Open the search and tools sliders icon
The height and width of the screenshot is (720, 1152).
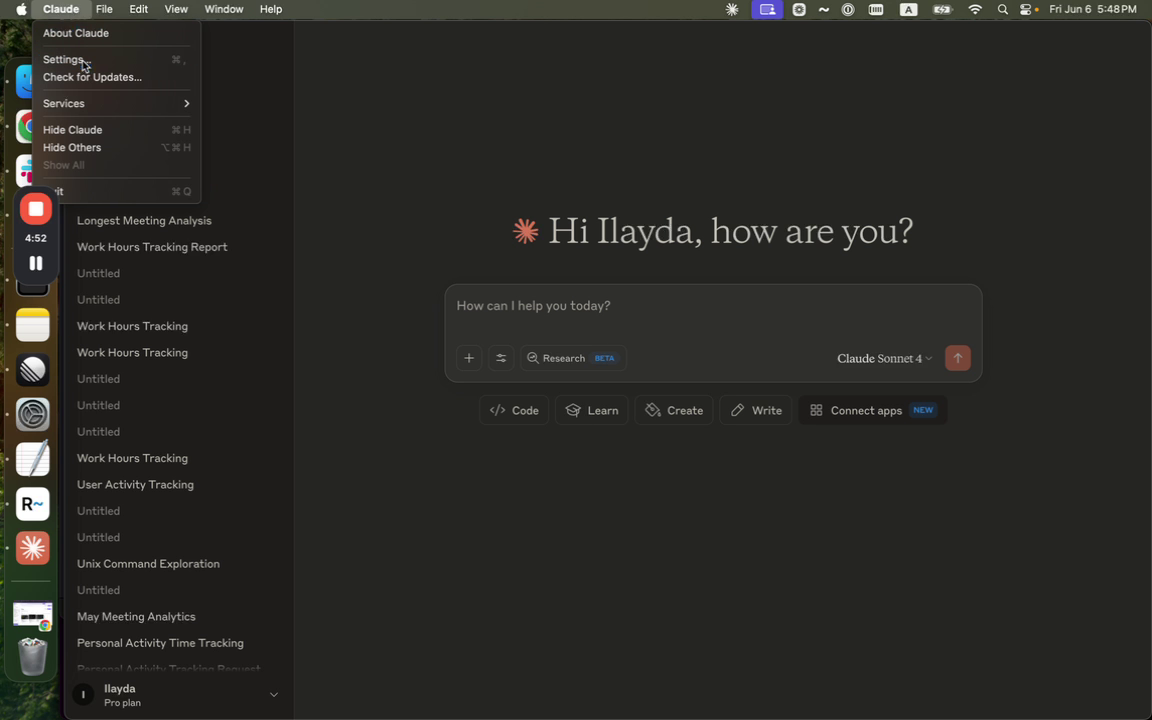pyautogui.click(x=501, y=358)
